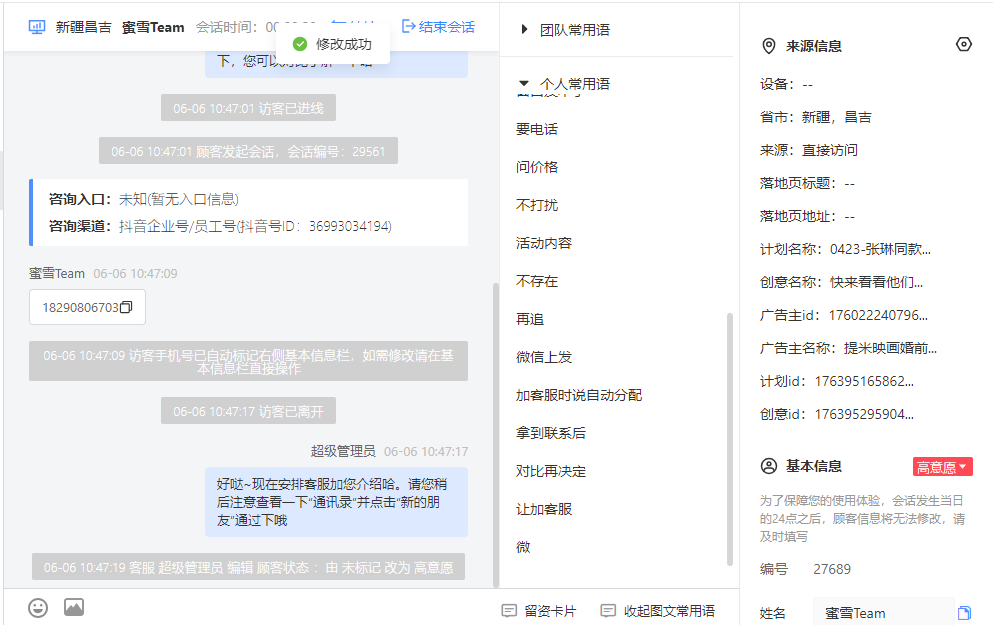The image size is (993, 625).
Task: Click the person icon beside 基本信息
Action: coord(769,467)
